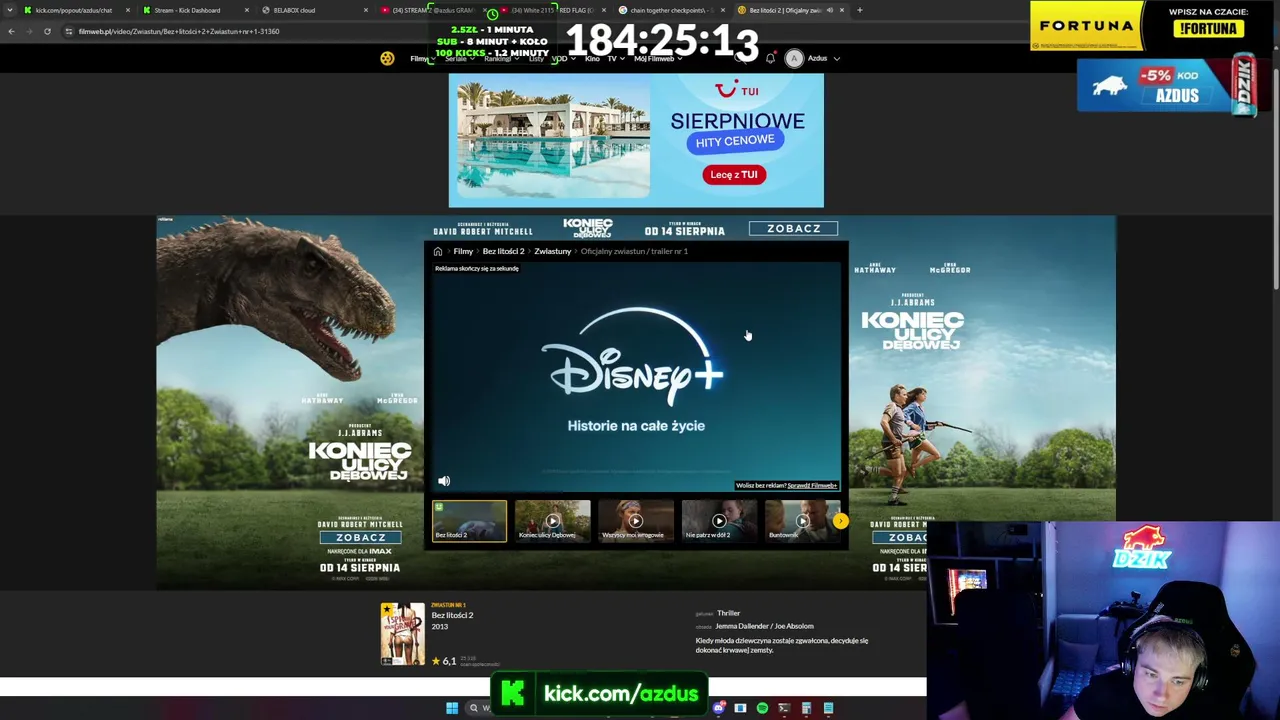Play the Wszyscy moi wrogowie trailer thumbnail
The height and width of the screenshot is (720, 1280).
[635, 521]
